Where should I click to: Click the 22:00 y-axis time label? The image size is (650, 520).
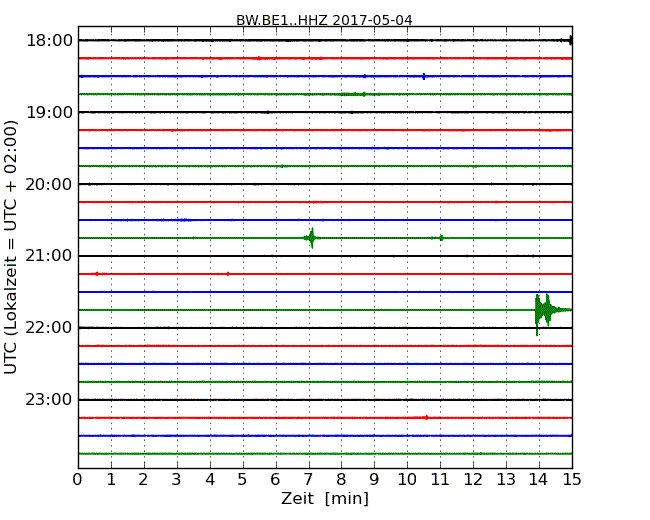coord(49,328)
